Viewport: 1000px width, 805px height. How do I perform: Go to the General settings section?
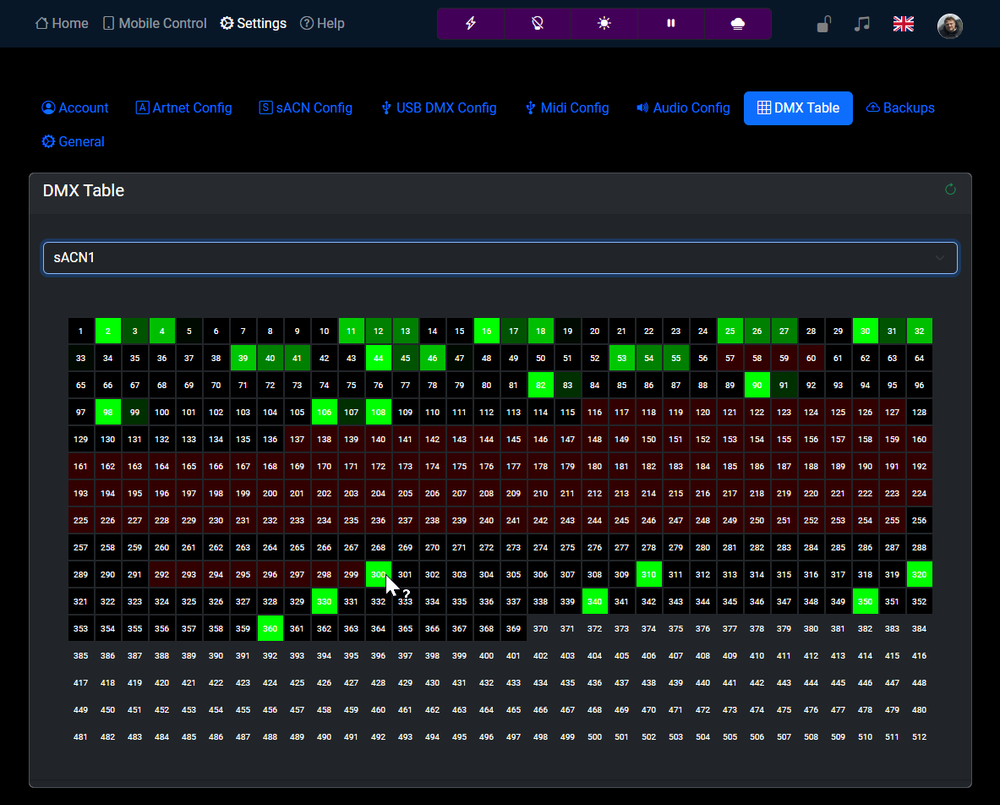pyautogui.click(x=73, y=141)
